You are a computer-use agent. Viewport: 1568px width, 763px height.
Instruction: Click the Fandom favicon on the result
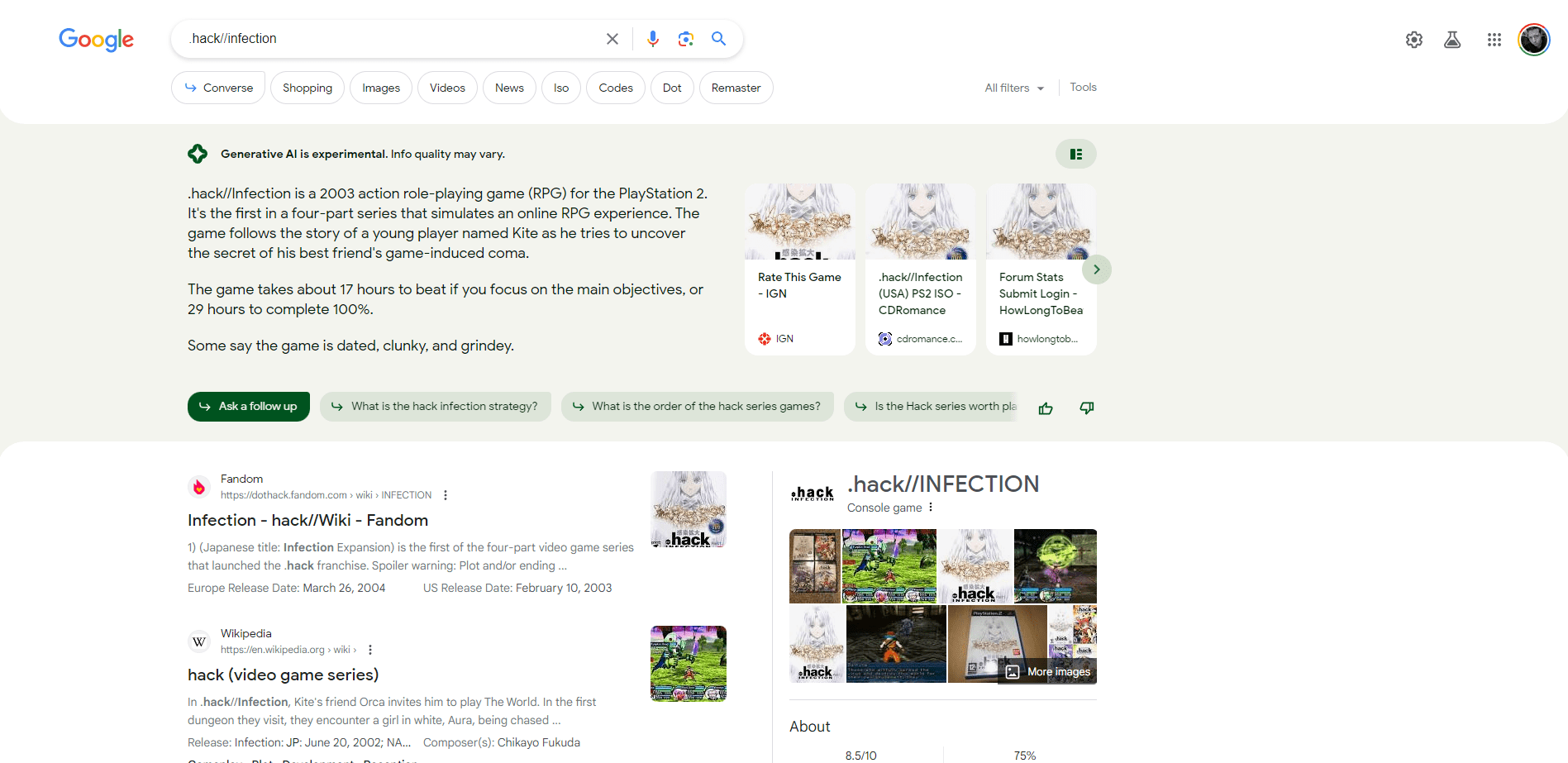pyautogui.click(x=199, y=487)
